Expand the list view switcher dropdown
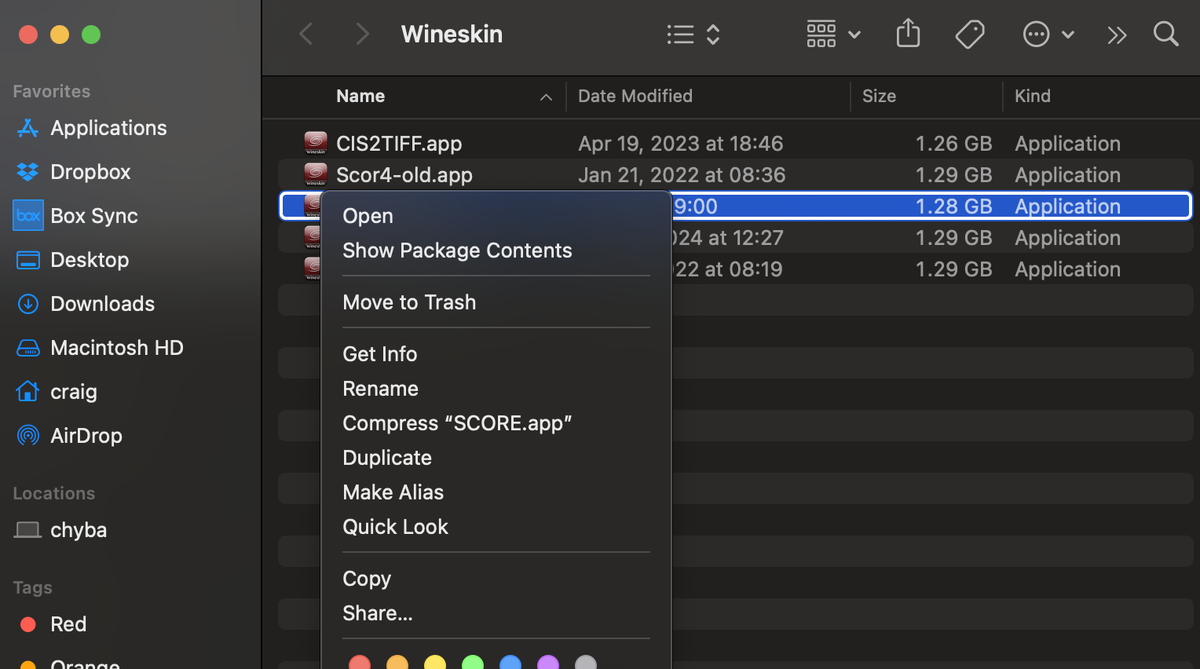The width and height of the screenshot is (1200, 669). pyautogui.click(x=693, y=35)
